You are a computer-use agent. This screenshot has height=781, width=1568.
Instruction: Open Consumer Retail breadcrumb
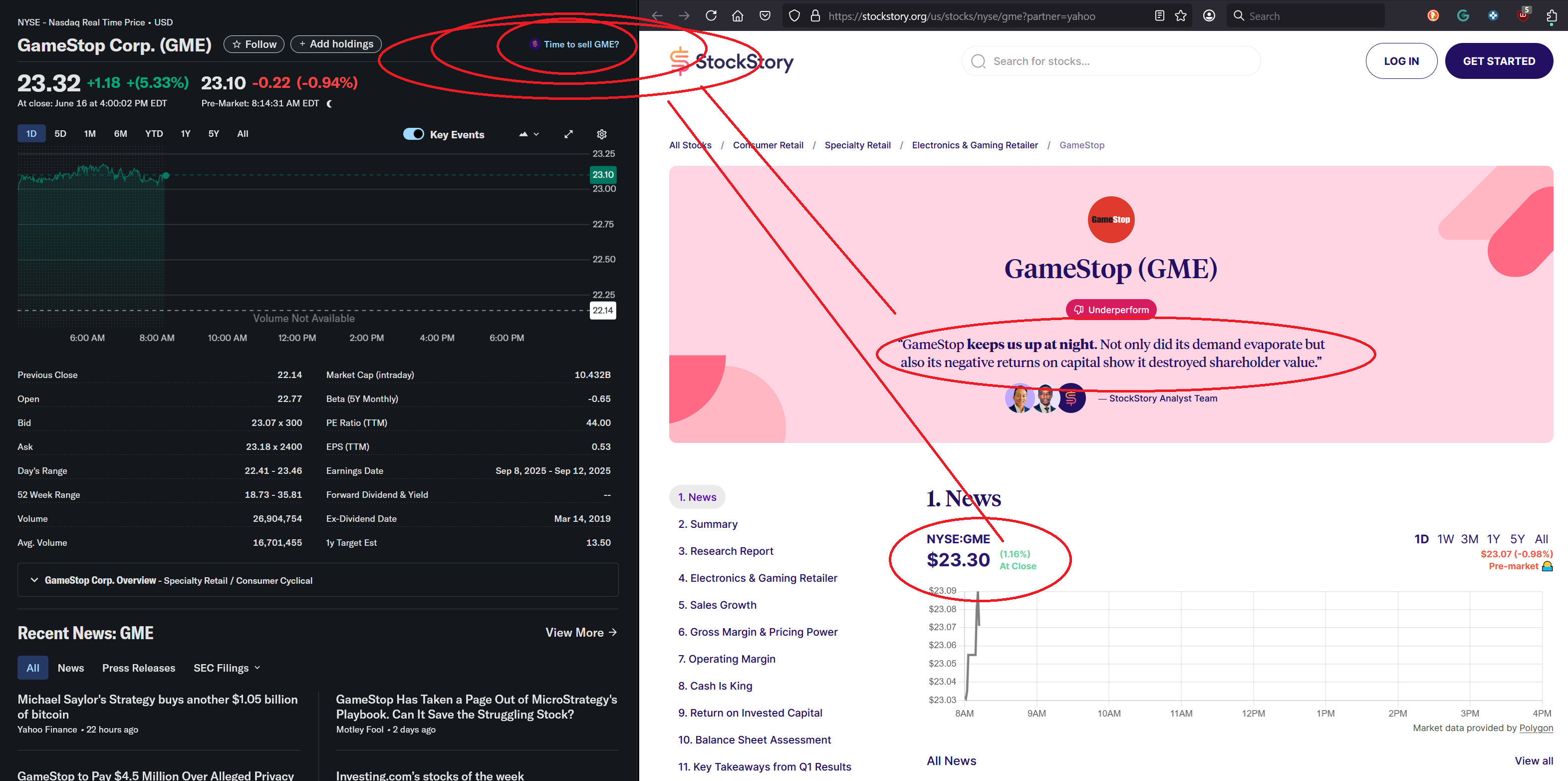click(x=768, y=145)
